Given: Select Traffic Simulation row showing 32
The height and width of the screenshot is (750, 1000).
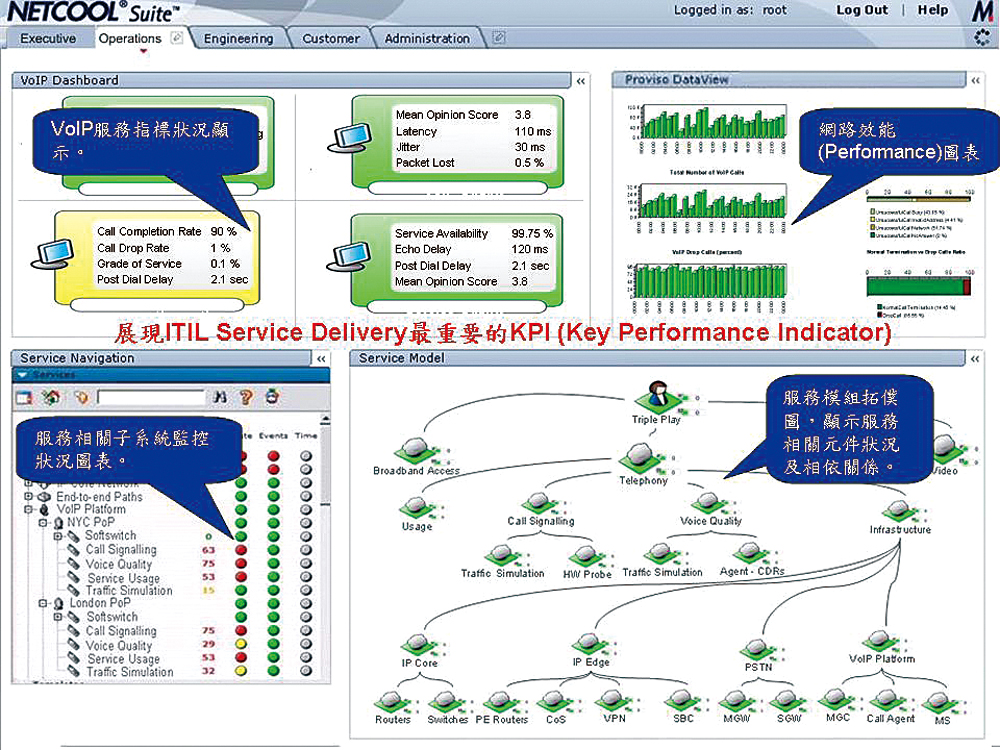Looking at the screenshot, I should 129,672.
